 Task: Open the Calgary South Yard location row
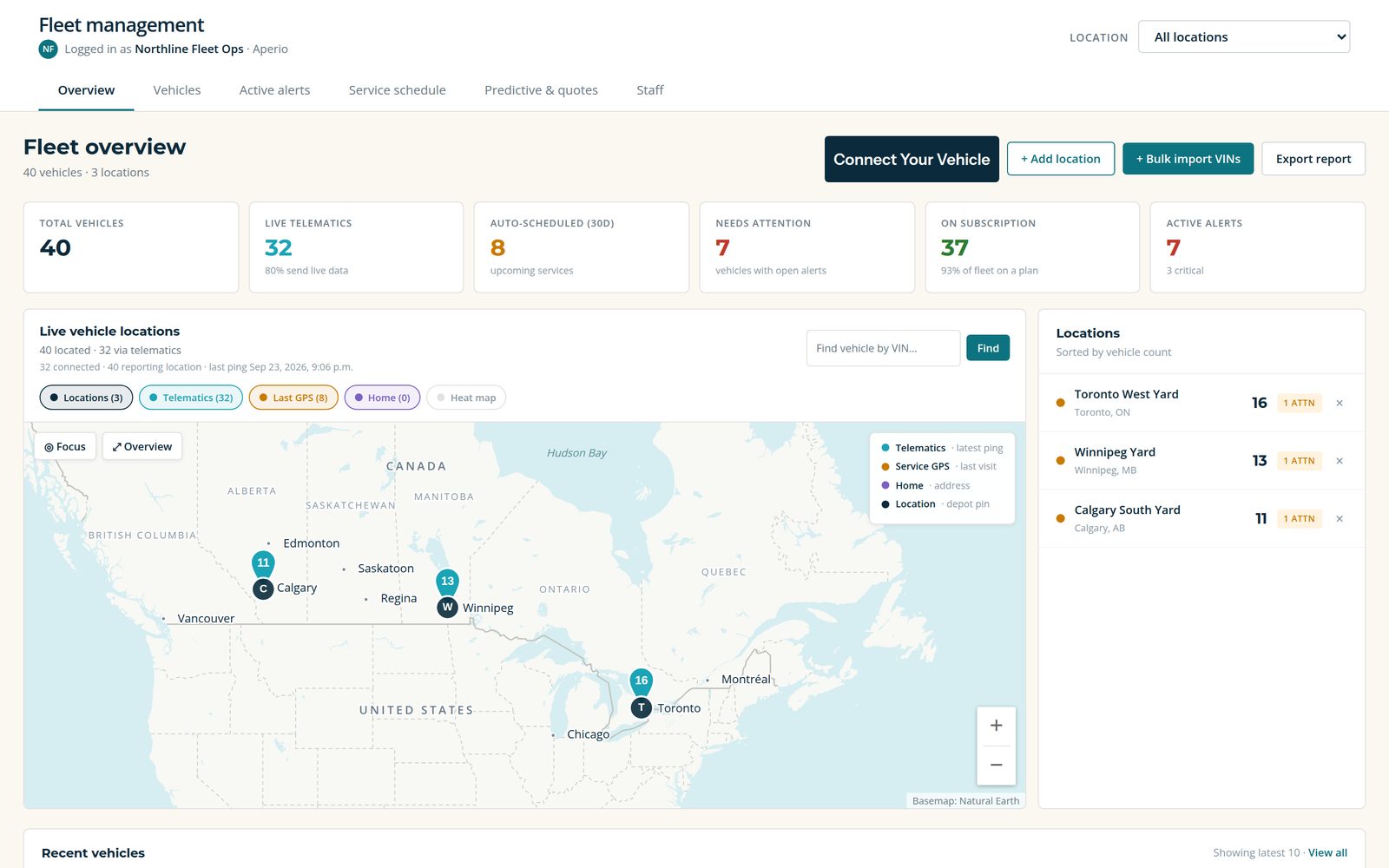pyautogui.click(x=1201, y=519)
